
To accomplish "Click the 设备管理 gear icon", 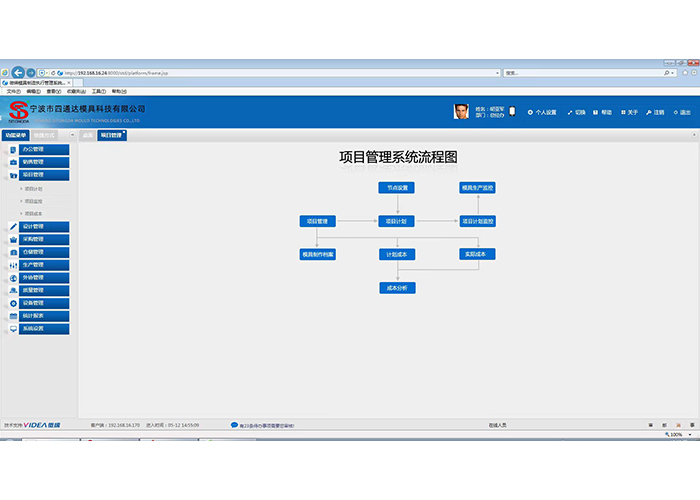I will tap(13, 303).
